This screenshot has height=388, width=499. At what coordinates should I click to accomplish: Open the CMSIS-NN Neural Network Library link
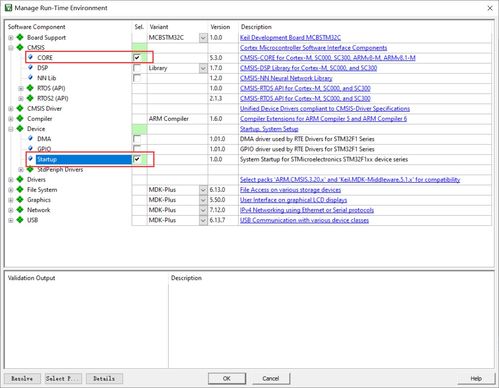click(286, 78)
